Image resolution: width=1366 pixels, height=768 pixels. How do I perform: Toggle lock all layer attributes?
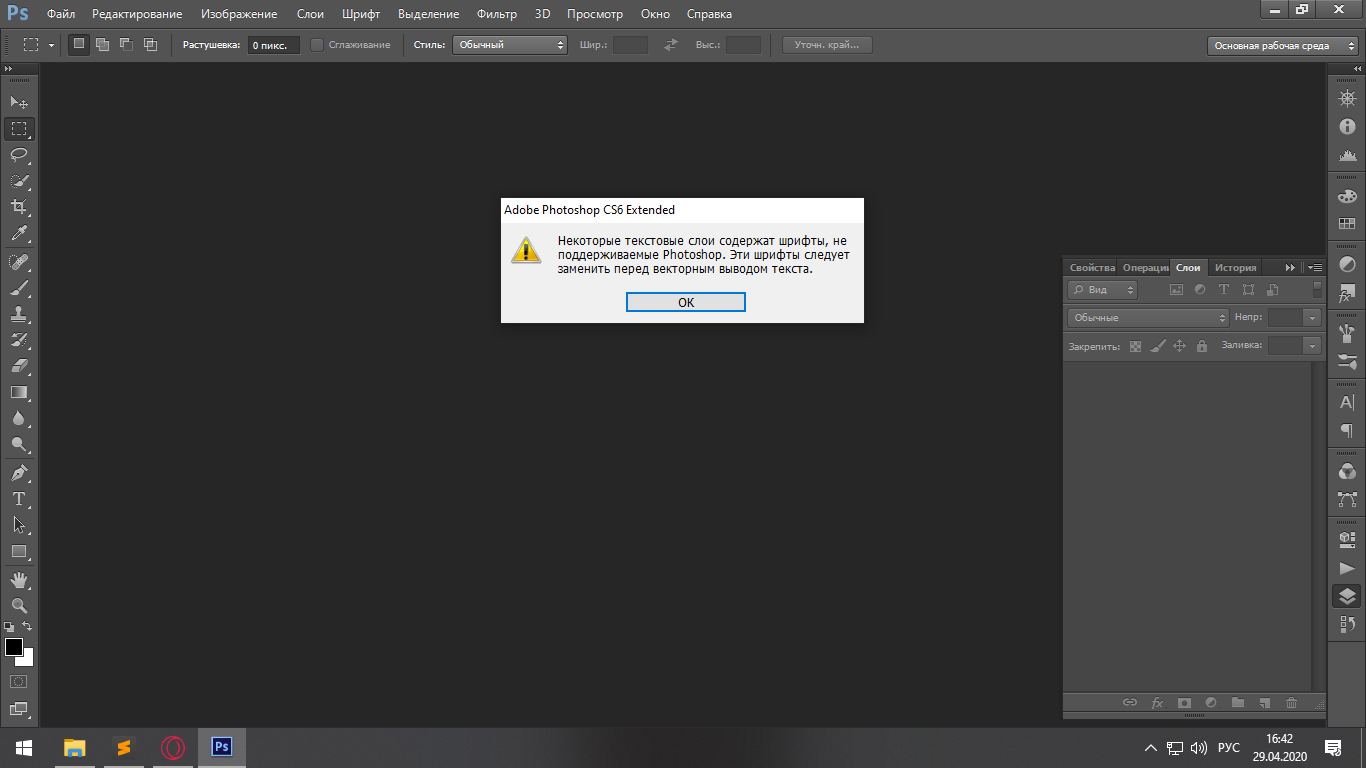tap(1202, 346)
